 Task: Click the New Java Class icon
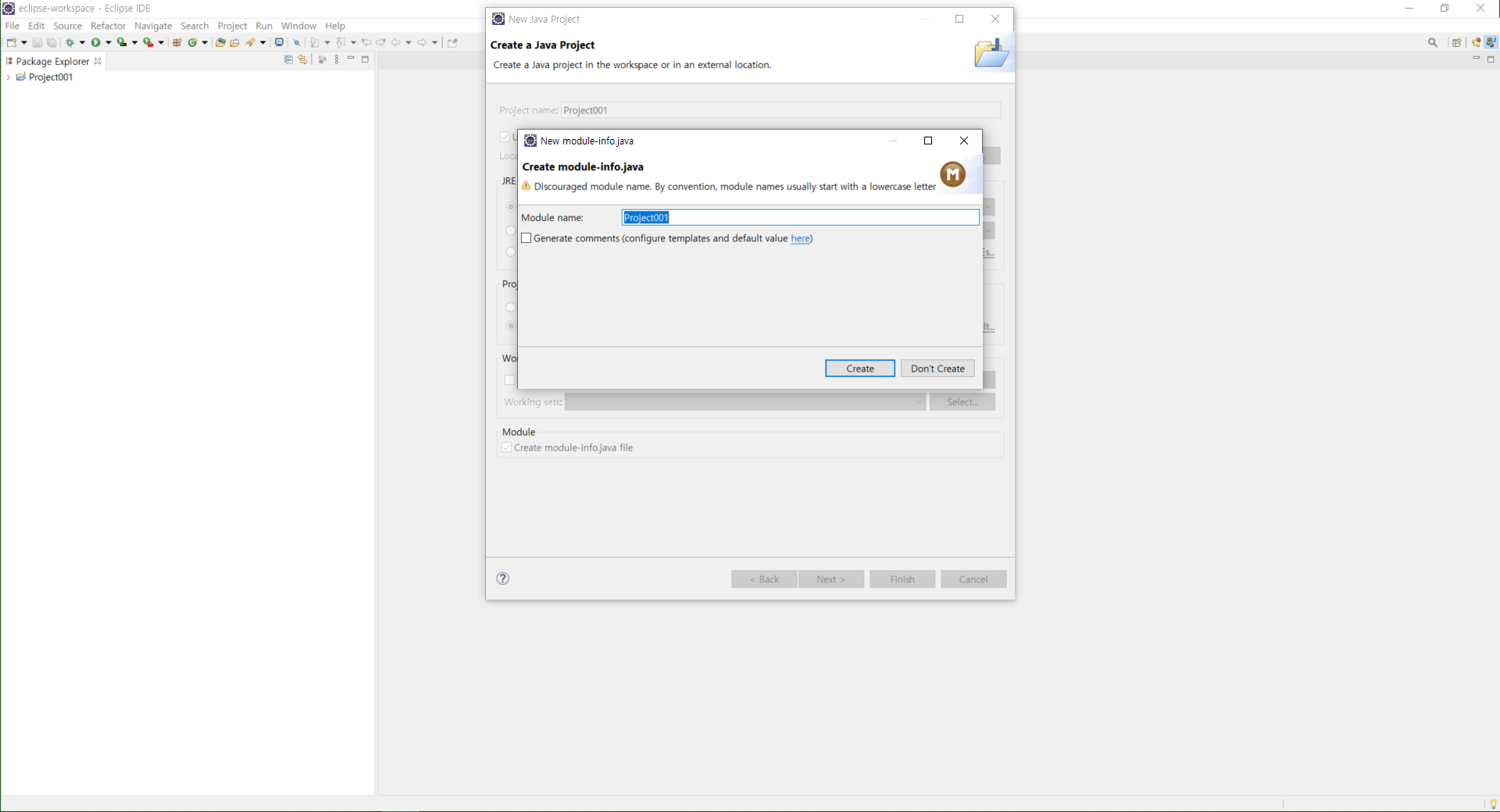tap(192, 42)
